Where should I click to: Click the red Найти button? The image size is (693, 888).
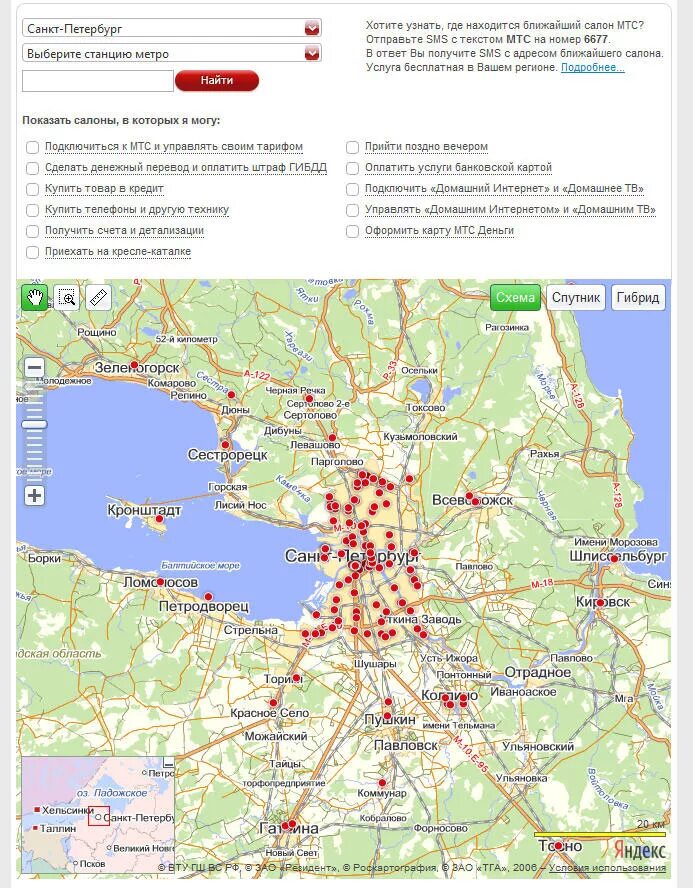217,80
